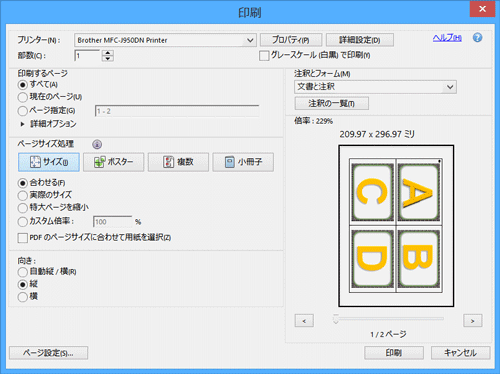Click the 部数 copies input field
500x374 pixels.
pyautogui.click(x=87, y=56)
